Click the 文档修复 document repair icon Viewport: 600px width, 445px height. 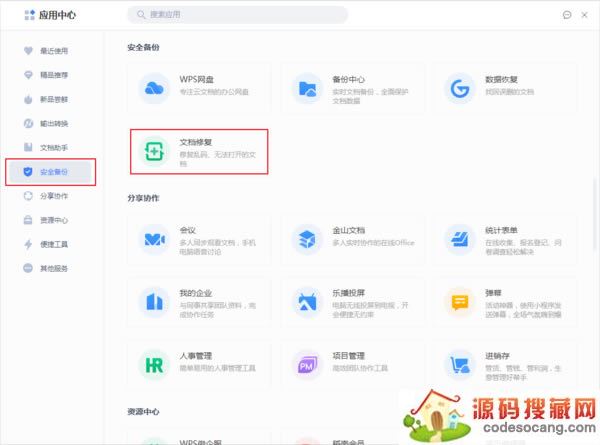point(155,151)
